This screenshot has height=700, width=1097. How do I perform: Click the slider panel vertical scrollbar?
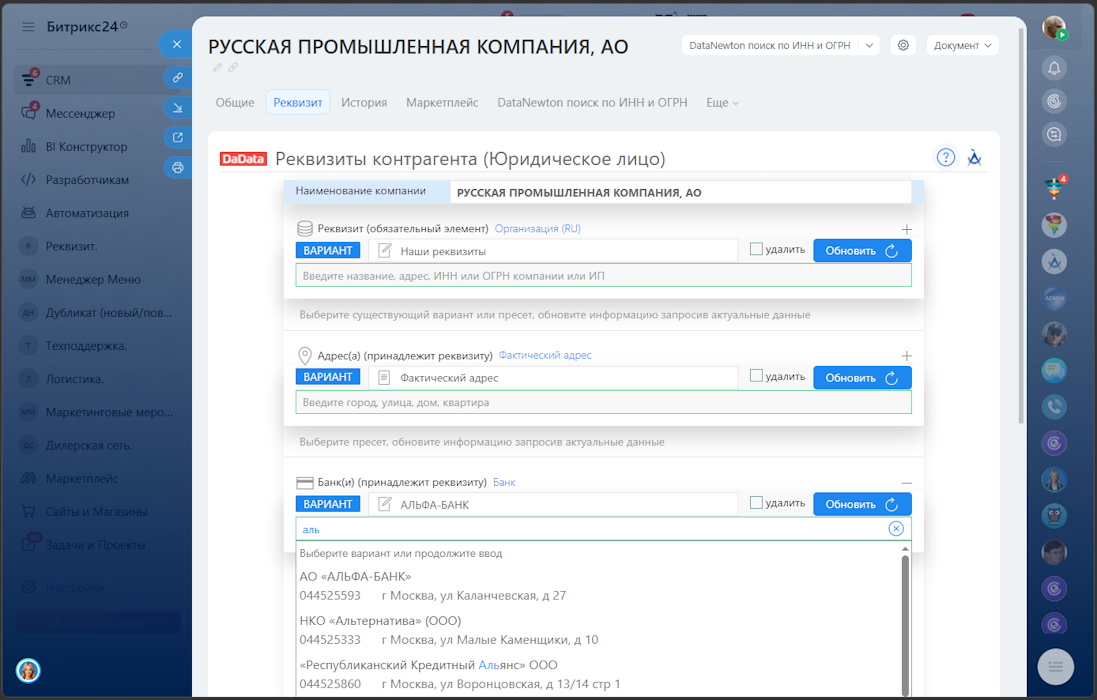(1021, 224)
